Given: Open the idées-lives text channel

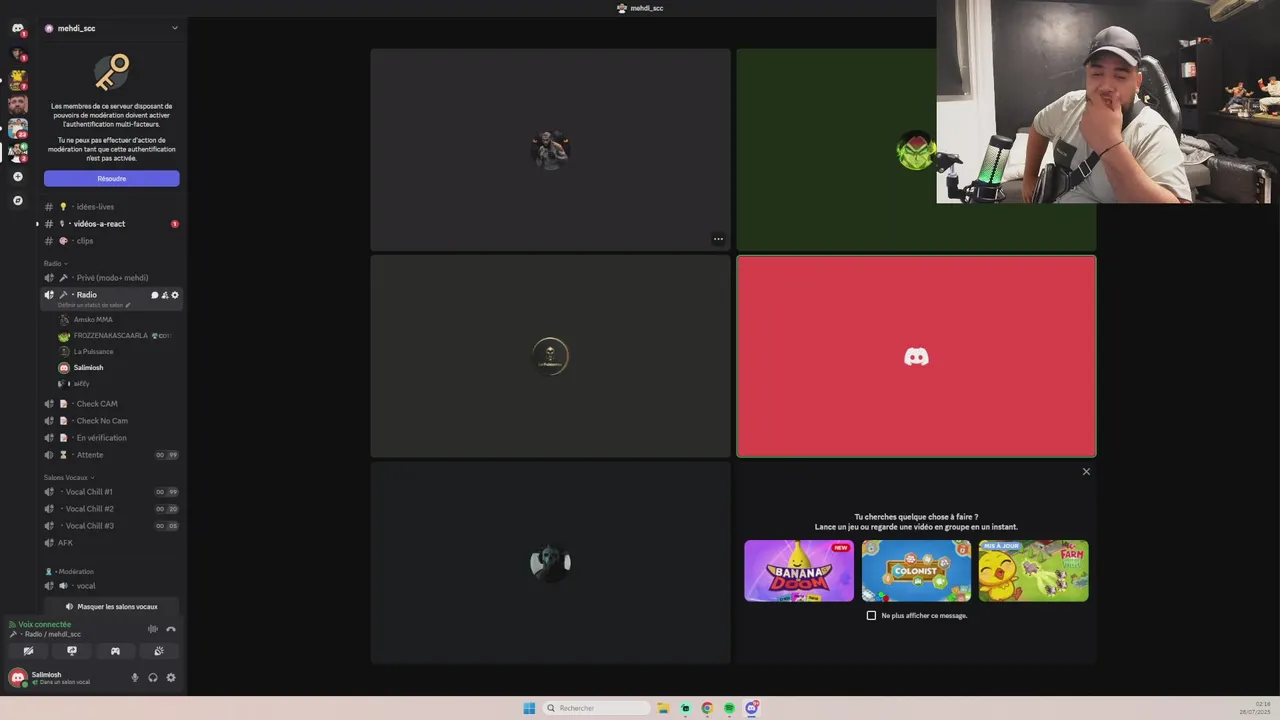Looking at the screenshot, I should pos(111,207).
